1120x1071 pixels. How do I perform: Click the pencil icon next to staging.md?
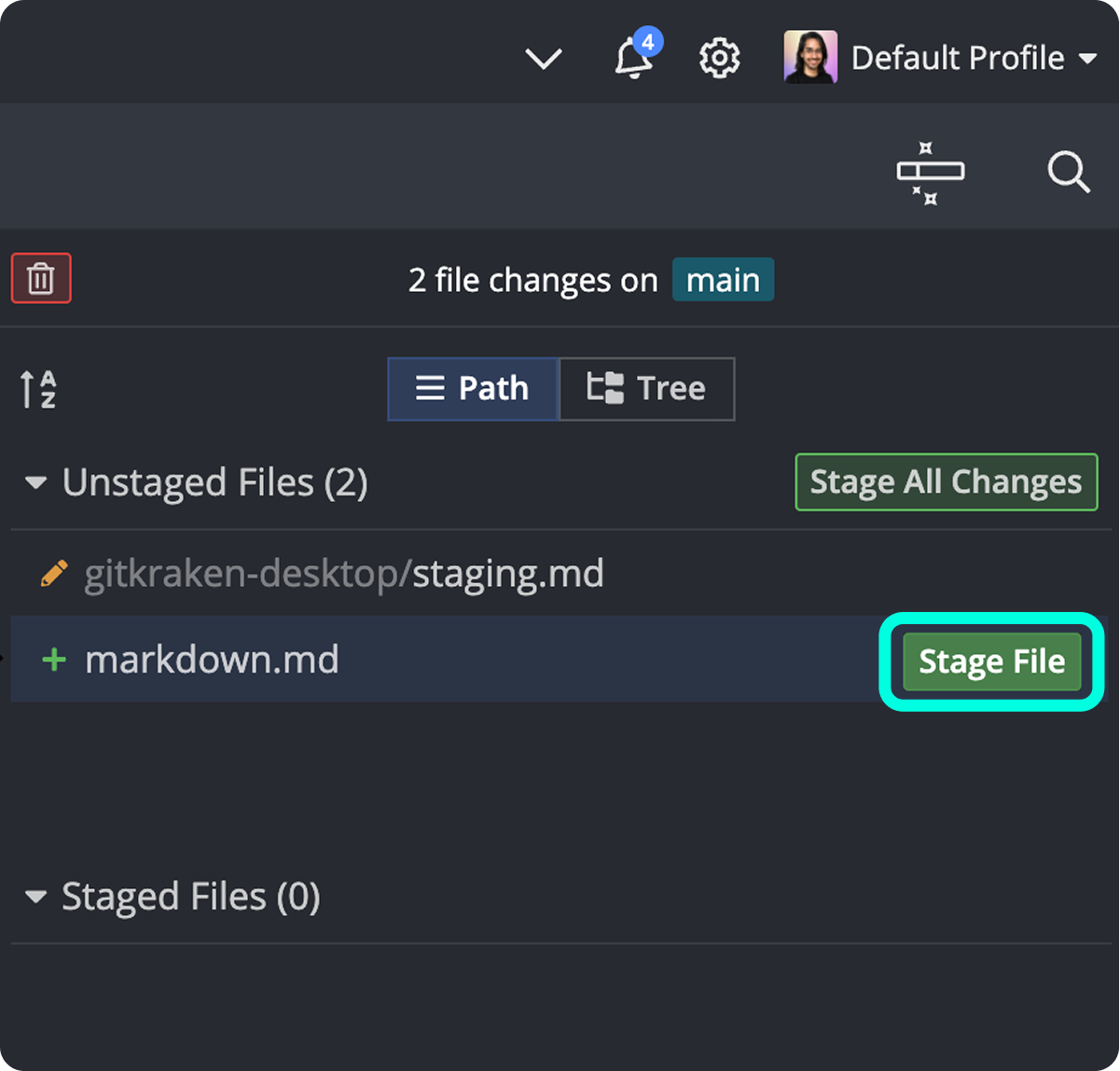click(x=53, y=573)
